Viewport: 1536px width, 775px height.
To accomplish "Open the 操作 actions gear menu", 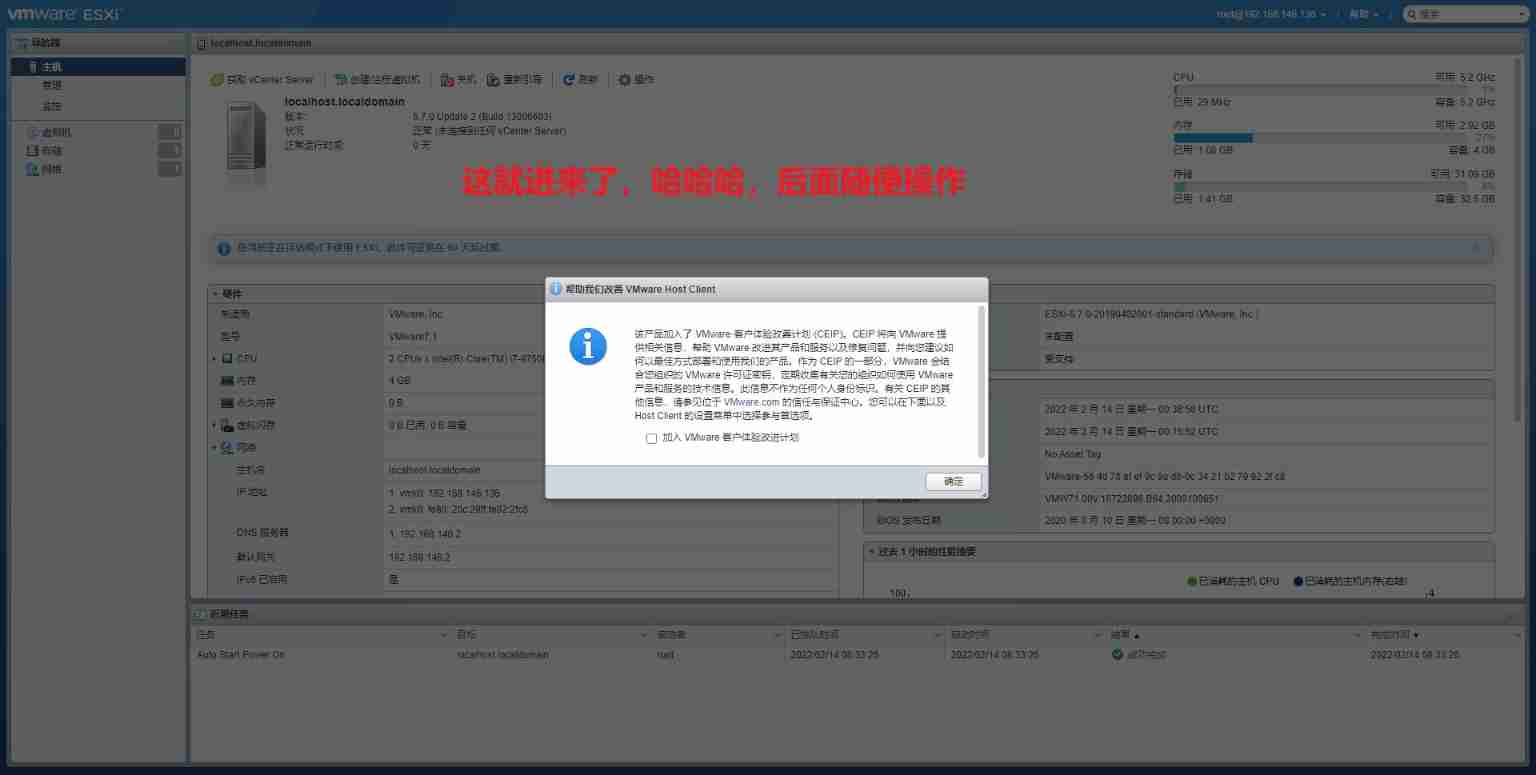I will coord(636,79).
